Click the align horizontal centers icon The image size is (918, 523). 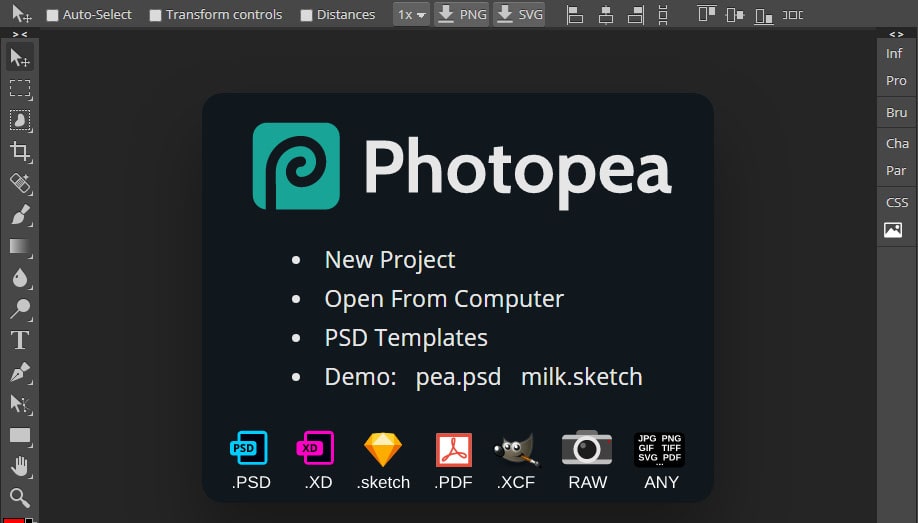tap(606, 15)
